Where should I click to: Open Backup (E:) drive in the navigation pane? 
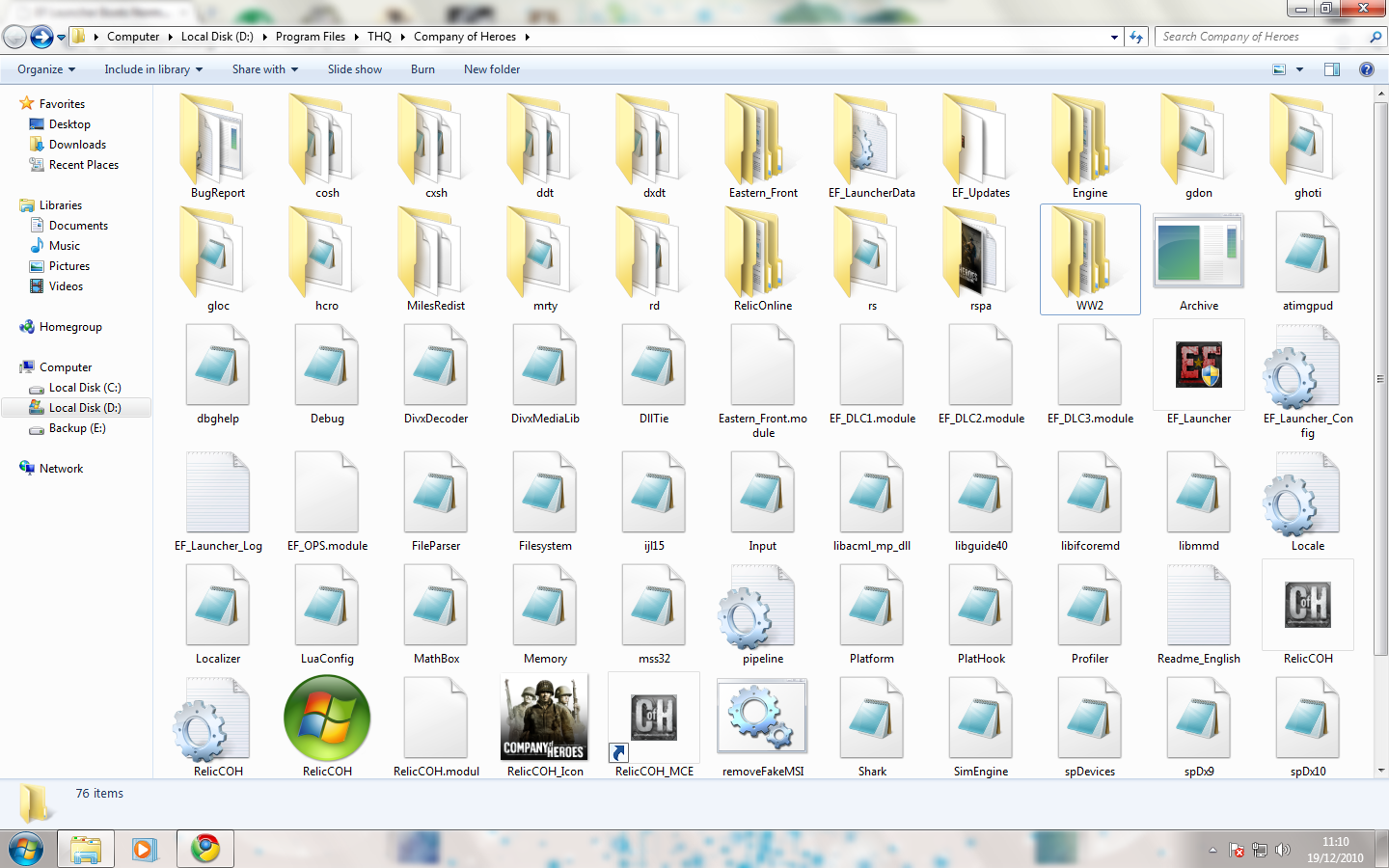tap(77, 428)
